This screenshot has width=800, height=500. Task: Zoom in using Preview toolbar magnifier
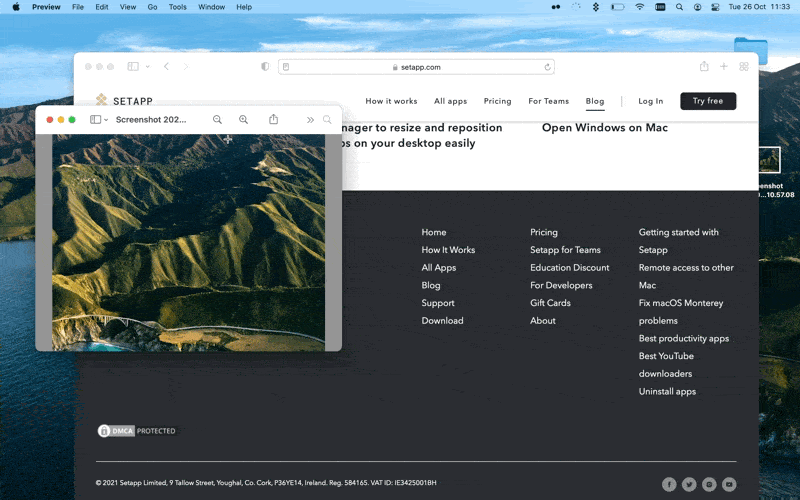point(243,119)
